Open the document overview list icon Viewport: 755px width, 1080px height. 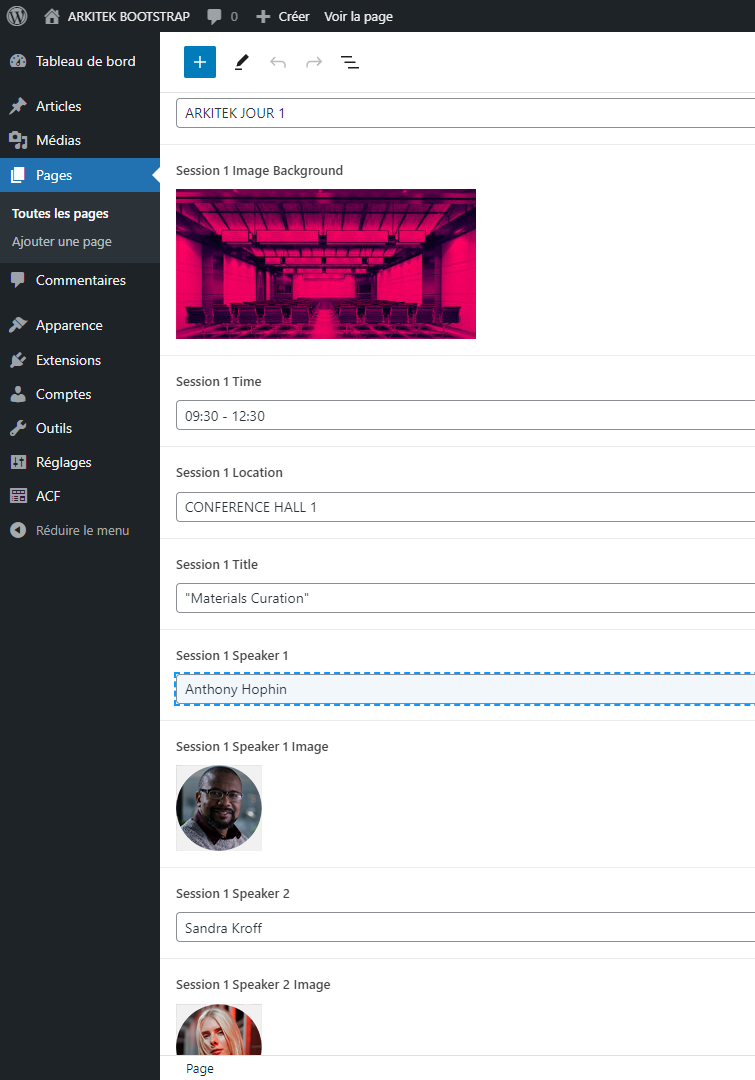point(350,62)
